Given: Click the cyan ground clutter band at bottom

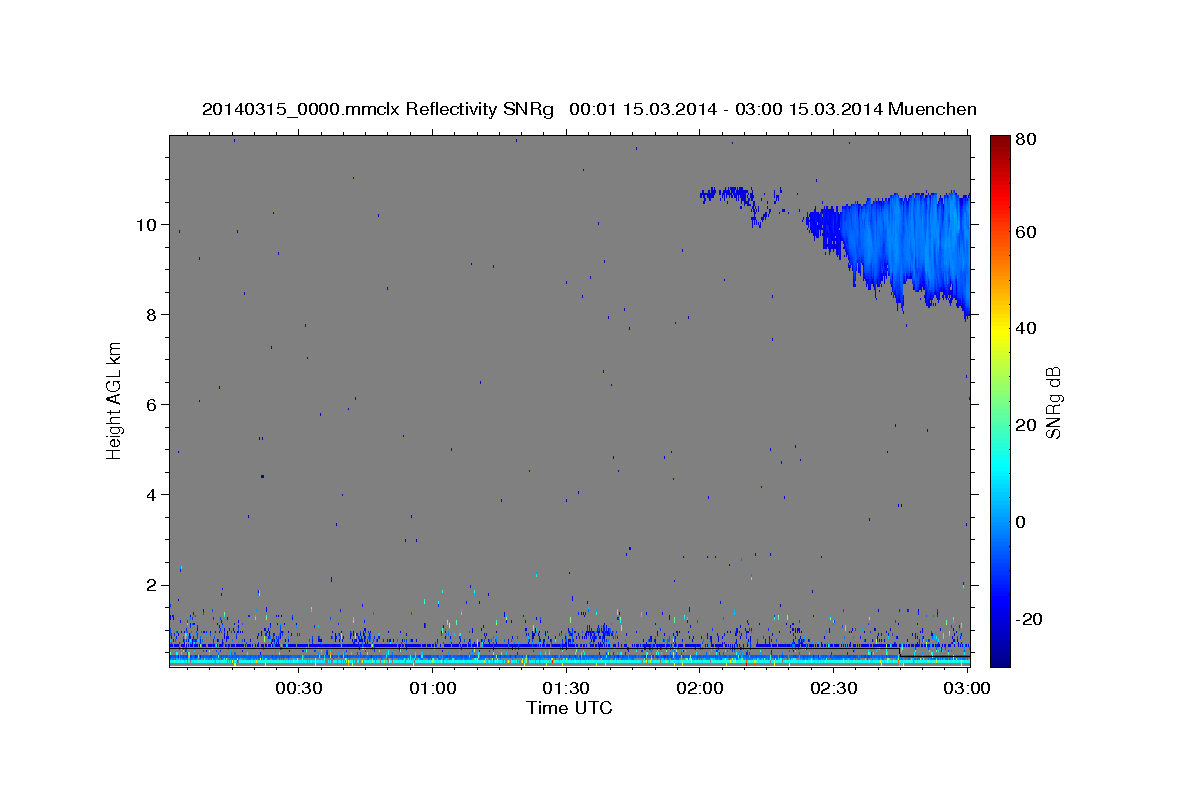Looking at the screenshot, I should 569,660.
